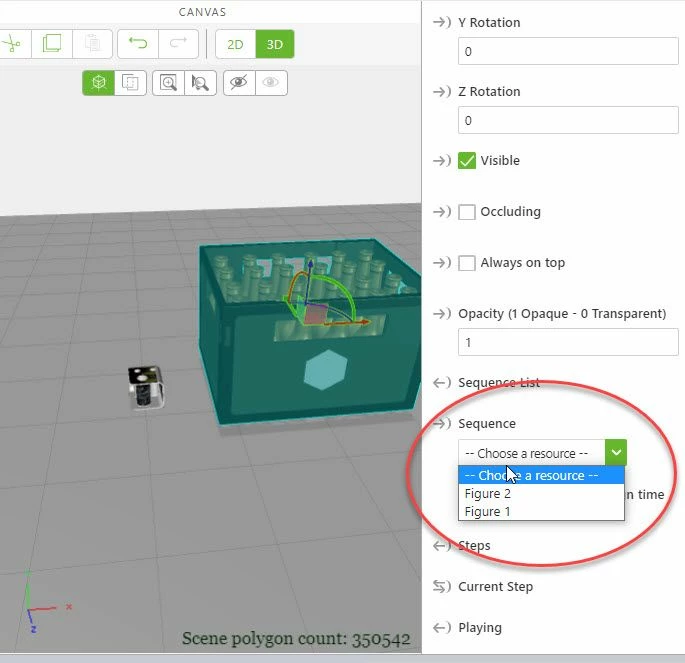Click the Sequence List label
The width and height of the screenshot is (685, 663).
tap(498, 383)
